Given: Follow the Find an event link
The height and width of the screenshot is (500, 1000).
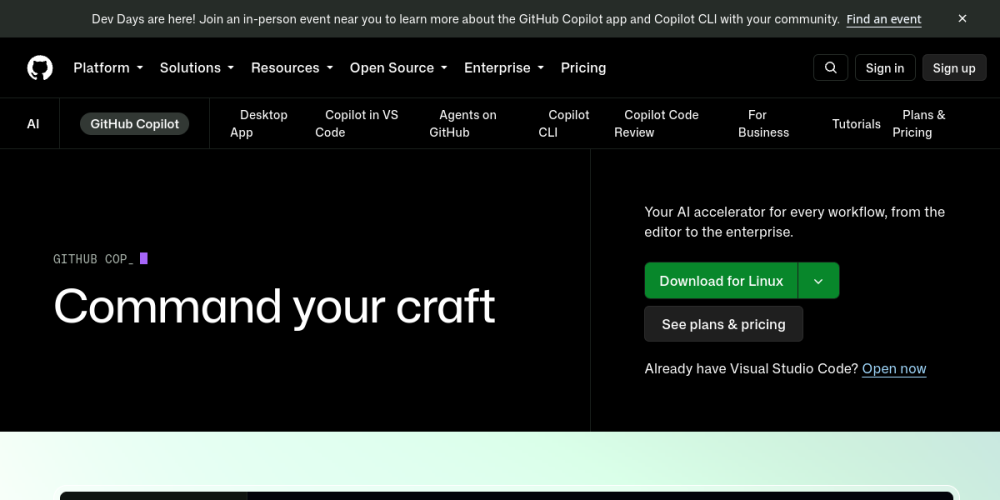Looking at the screenshot, I should click(x=883, y=19).
